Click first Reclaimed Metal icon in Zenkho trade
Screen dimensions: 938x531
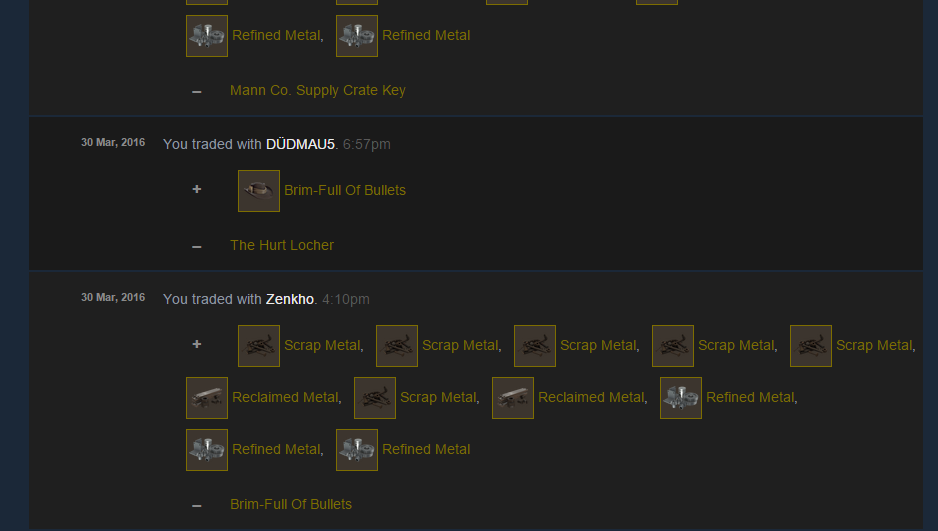(207, 398)
